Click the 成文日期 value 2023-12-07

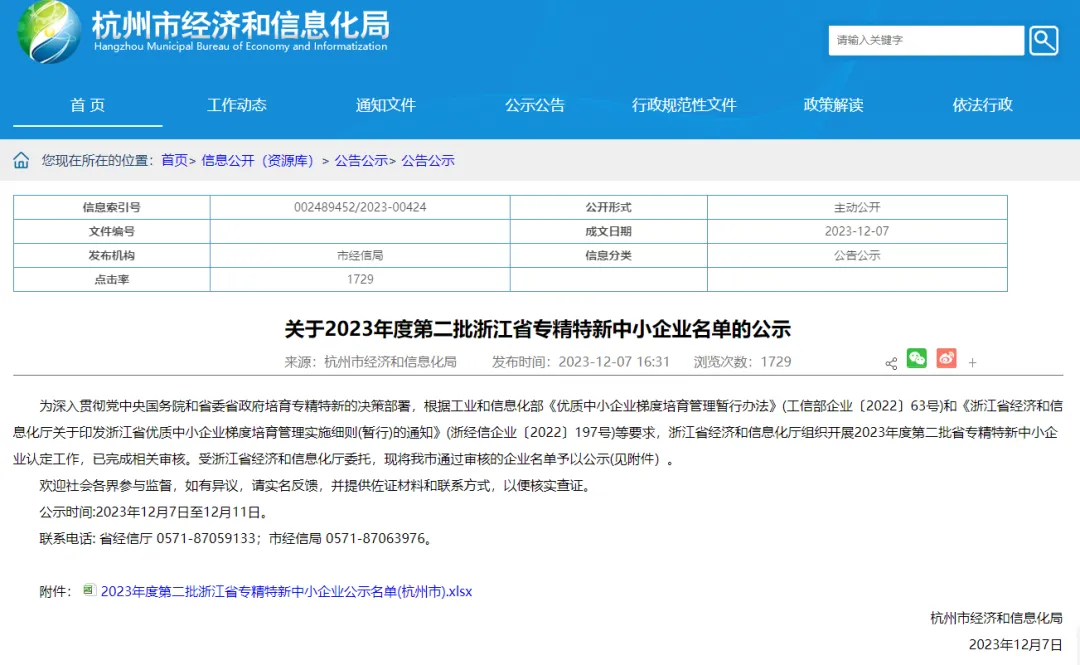click(x=857, y=232)
